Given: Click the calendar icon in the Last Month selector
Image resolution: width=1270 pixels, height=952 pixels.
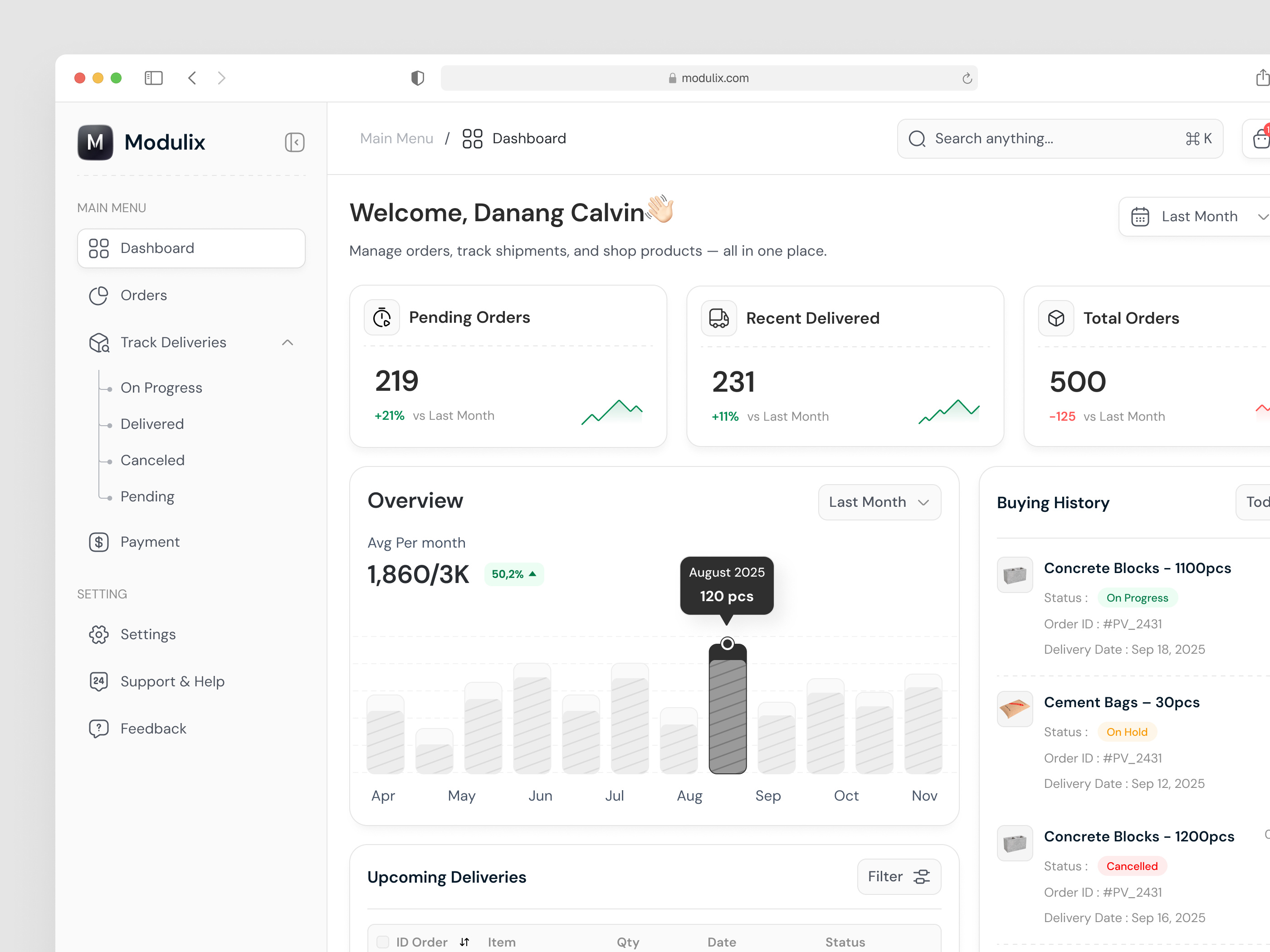Looking at the screenshot, I should pyautogui.click(x=1140, y=216).
